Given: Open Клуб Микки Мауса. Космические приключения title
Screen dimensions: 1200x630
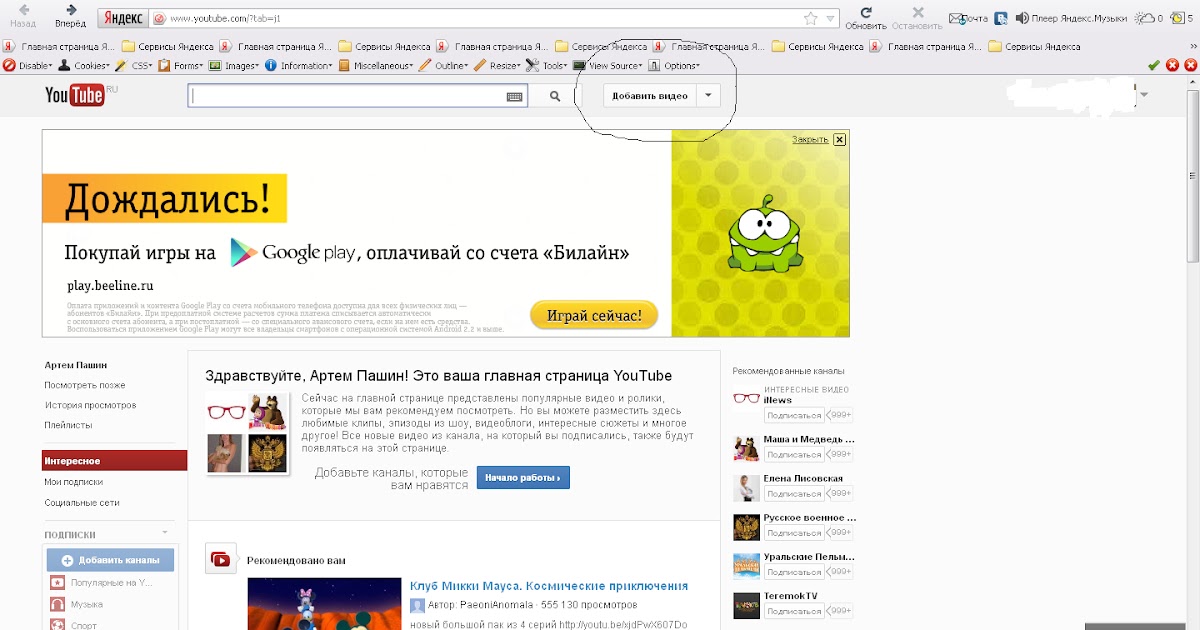Looking at the screenshot, I should 549,586.
